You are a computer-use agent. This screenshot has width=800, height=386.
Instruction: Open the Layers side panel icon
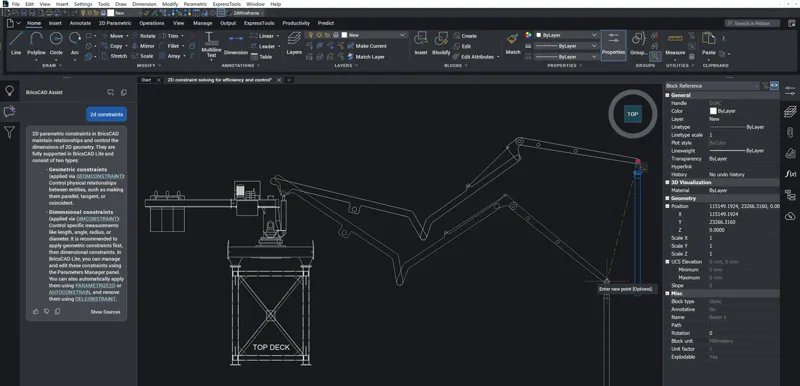coord(790,111)
